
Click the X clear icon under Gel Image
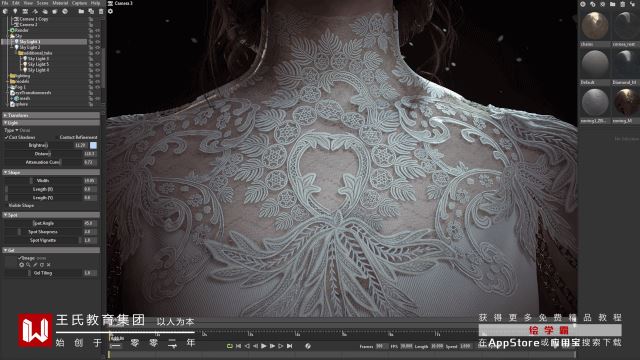point(49,265)
